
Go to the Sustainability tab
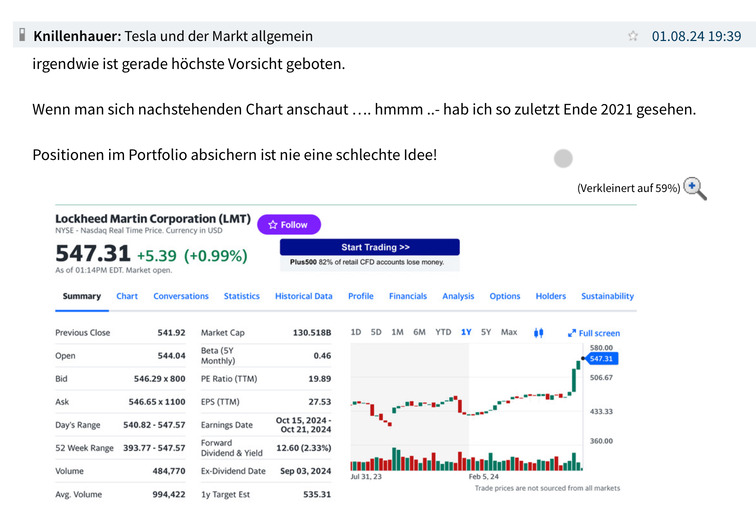pos(607,296)
